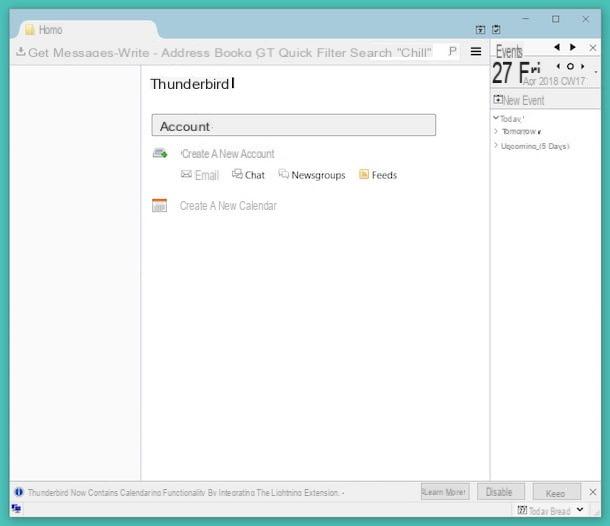Select the Home tab
The height and width of the screenshot is (526, 610).
coord(86,30)
